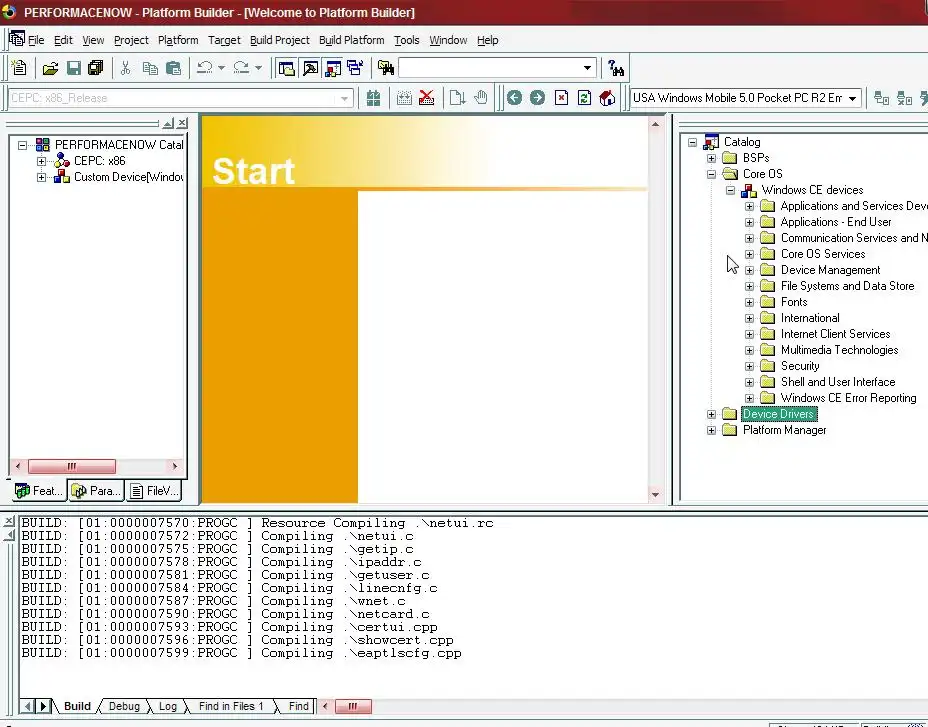
Task: Click the Sysgen build platform icon
Action: click(373, 98)
